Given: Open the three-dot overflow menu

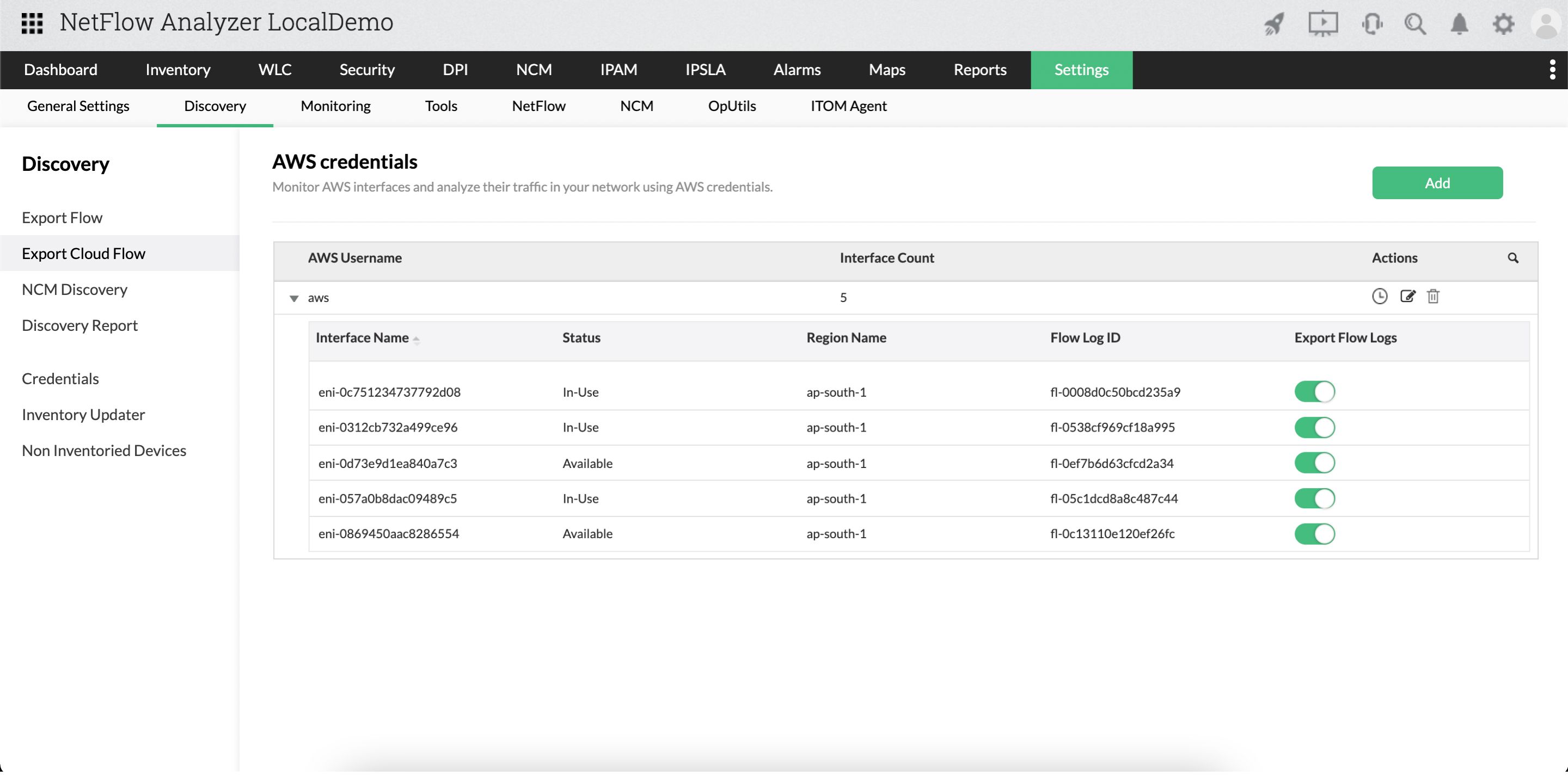Looking at the screenshot, I should click(1552, 70).
